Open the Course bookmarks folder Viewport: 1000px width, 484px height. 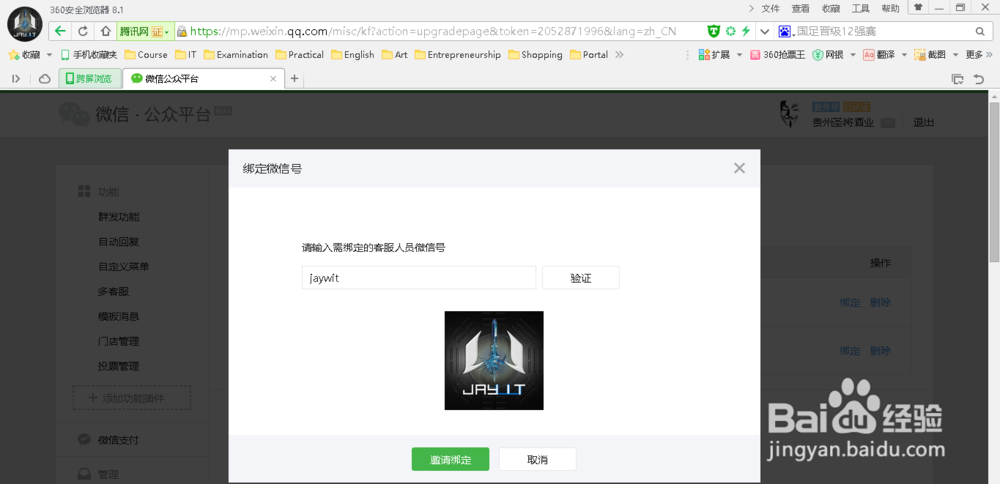click(x=146, y=55)
